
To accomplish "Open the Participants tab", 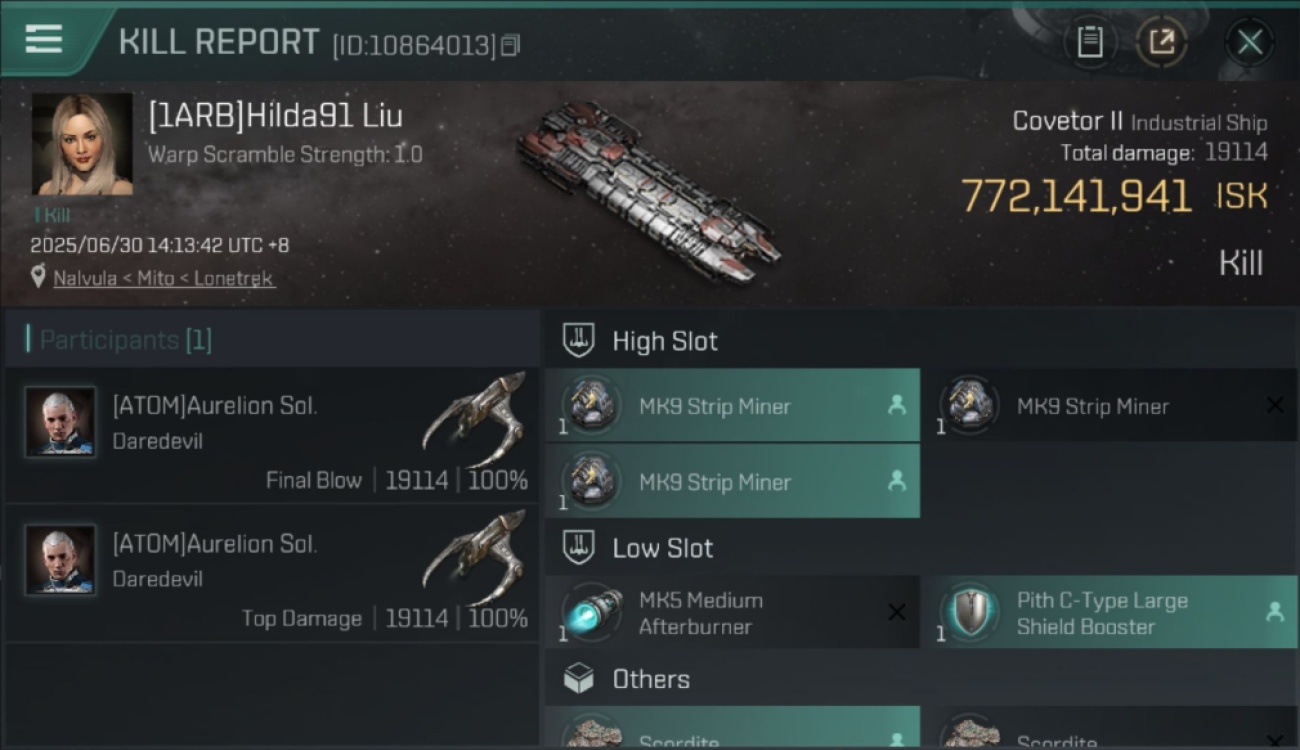I will [x=125, y=340].
